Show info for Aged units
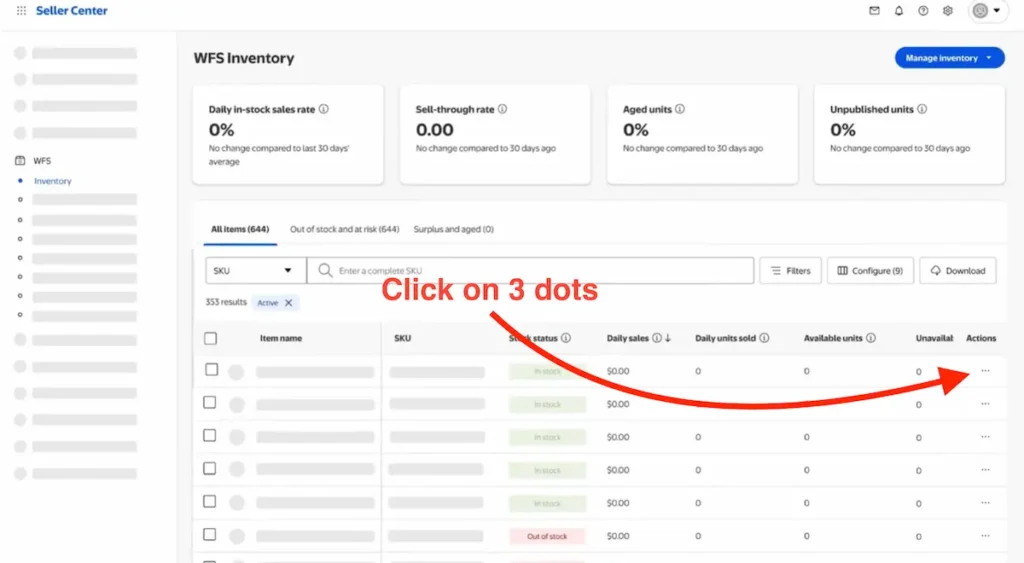1024x563 pixels. pos(680,109)
